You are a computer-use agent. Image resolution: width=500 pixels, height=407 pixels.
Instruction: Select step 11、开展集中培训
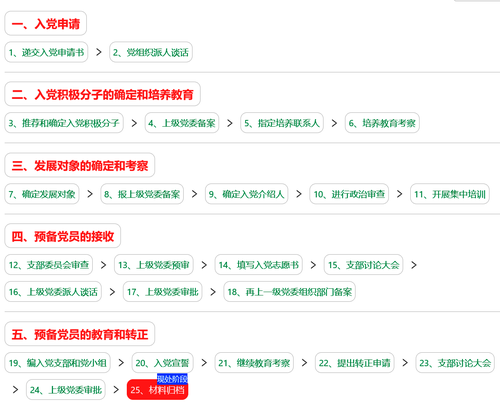pyautogui.click(x=450, y=194)
